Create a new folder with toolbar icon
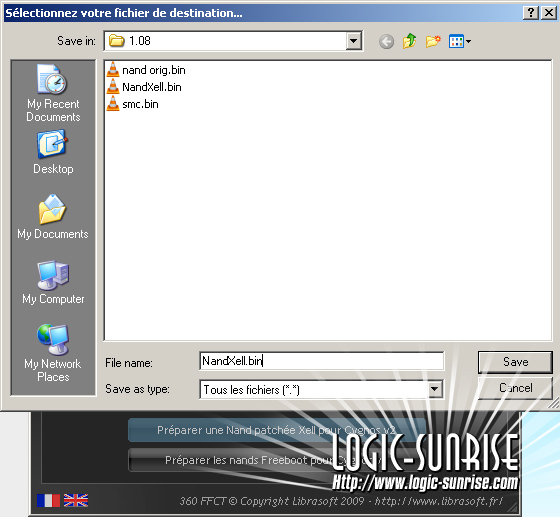The image size is (560, 517). (433, 41)
